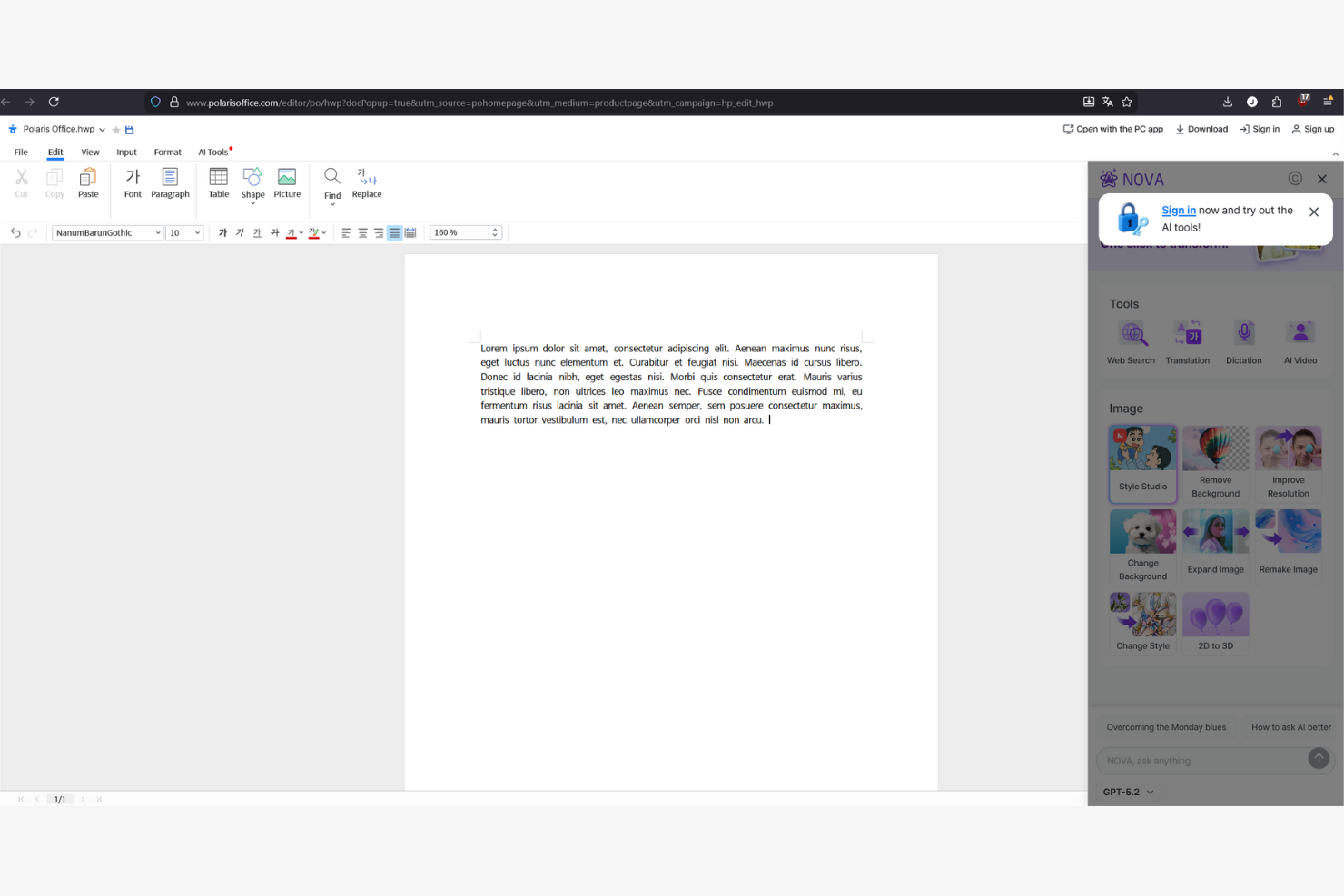Viewport: 1344px width, 896px height.
Task: Expand the font size dropdown
Action: point(184,232)
